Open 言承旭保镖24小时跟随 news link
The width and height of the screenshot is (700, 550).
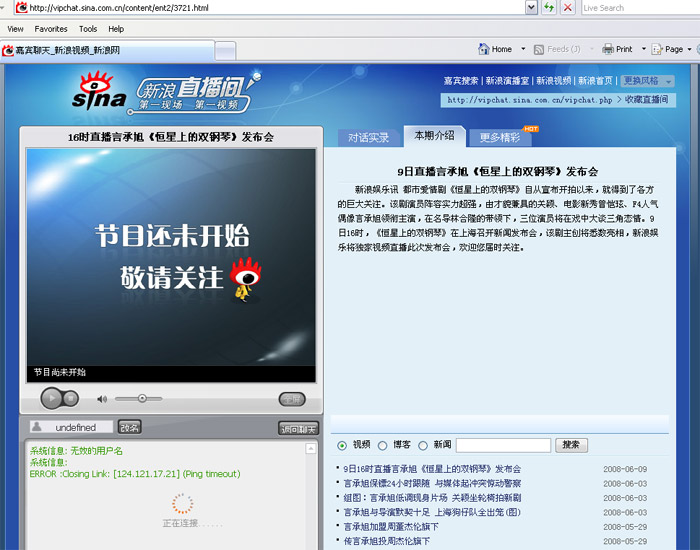click(432, 483)
